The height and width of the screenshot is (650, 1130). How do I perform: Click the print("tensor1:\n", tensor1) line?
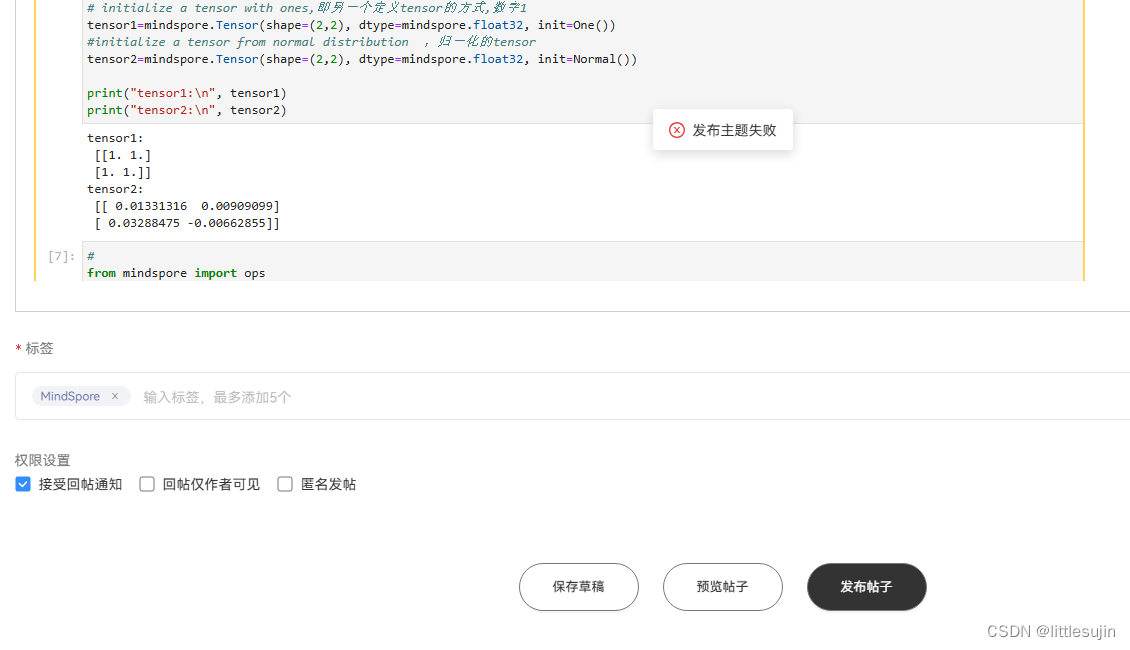point(187,93)
